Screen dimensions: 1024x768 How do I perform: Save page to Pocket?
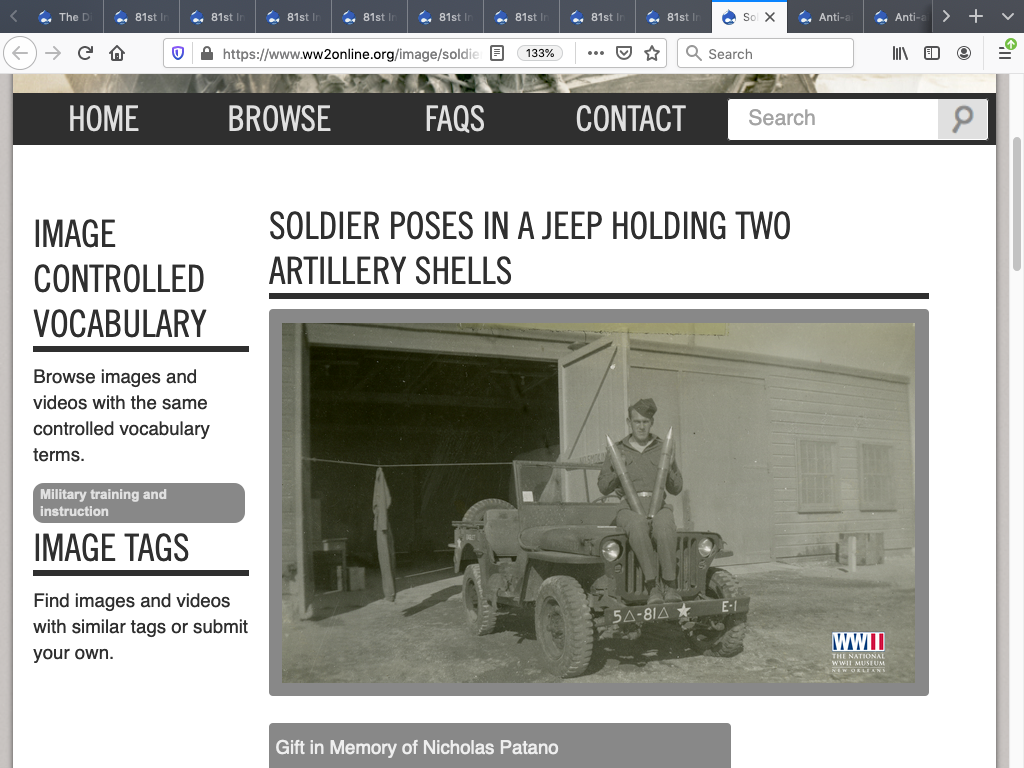coord(624,54)
